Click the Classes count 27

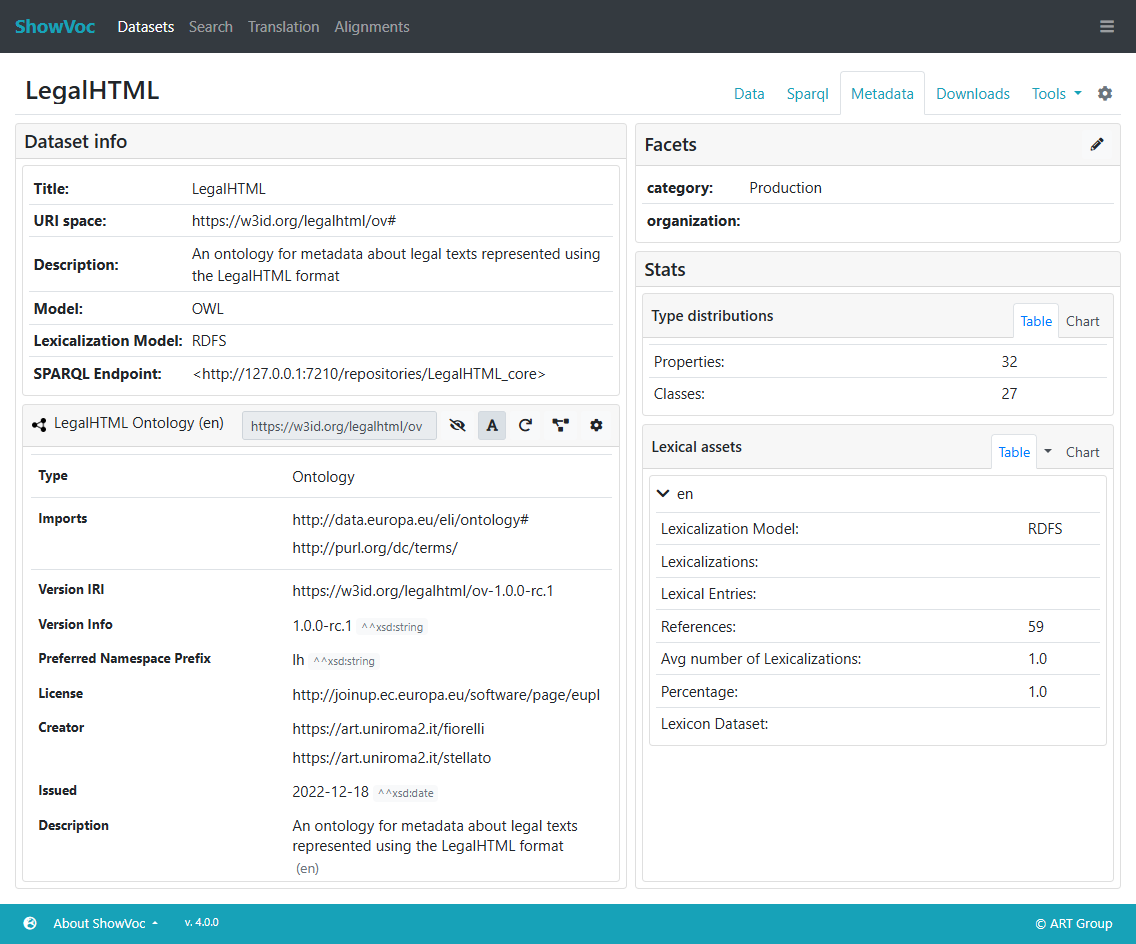click(x=1009, y=393)
